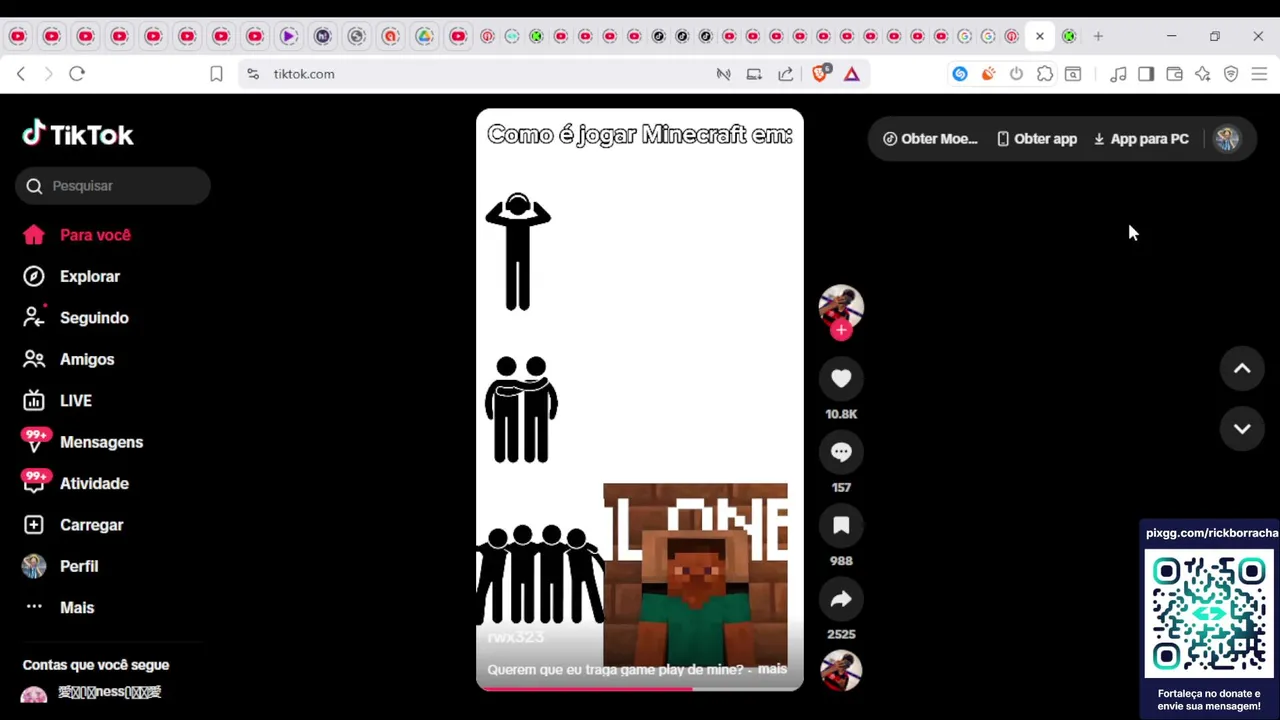
Task: Open the spinning sound disc avatar
Action: pos(841,670)
